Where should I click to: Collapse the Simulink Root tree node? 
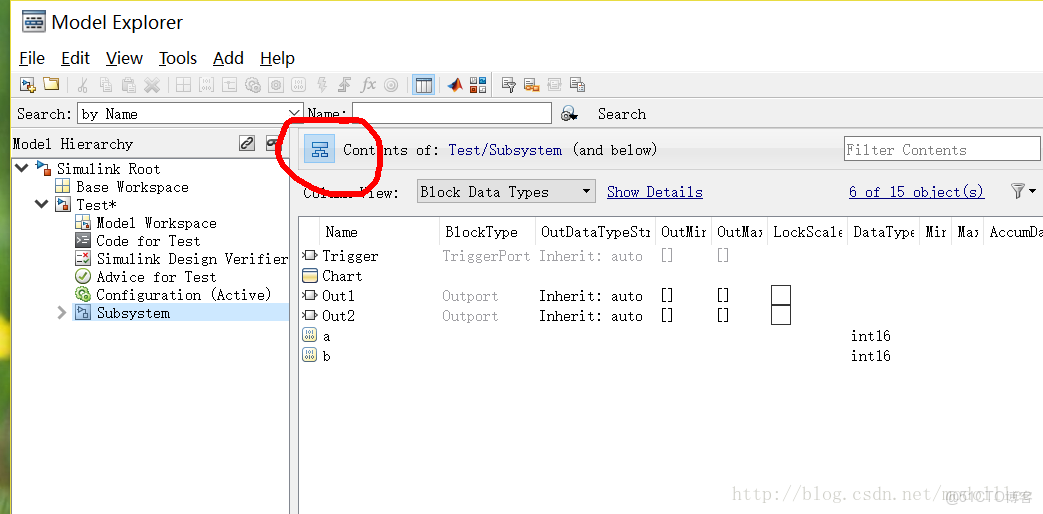click(22, 168)
